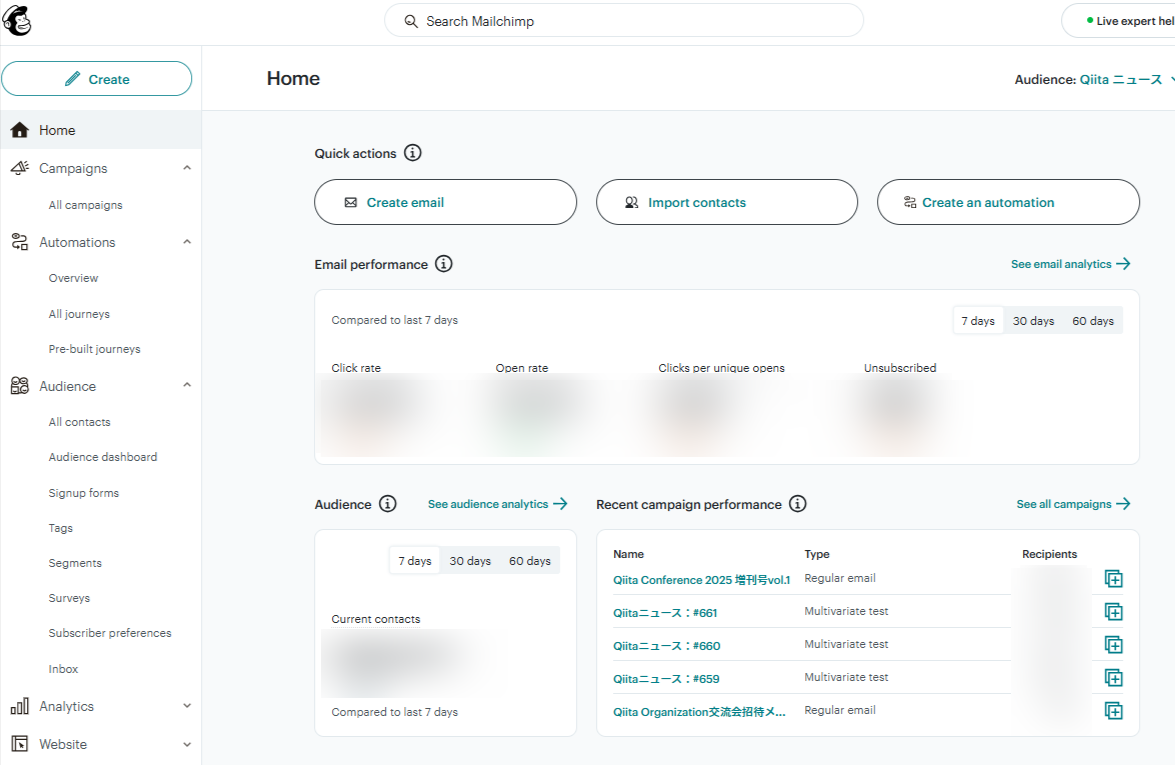This screenshot has width=1175, height=765.
Task: Expand the Analytics menu chevron
Action: pyautogui.click(x=187, y=706)
